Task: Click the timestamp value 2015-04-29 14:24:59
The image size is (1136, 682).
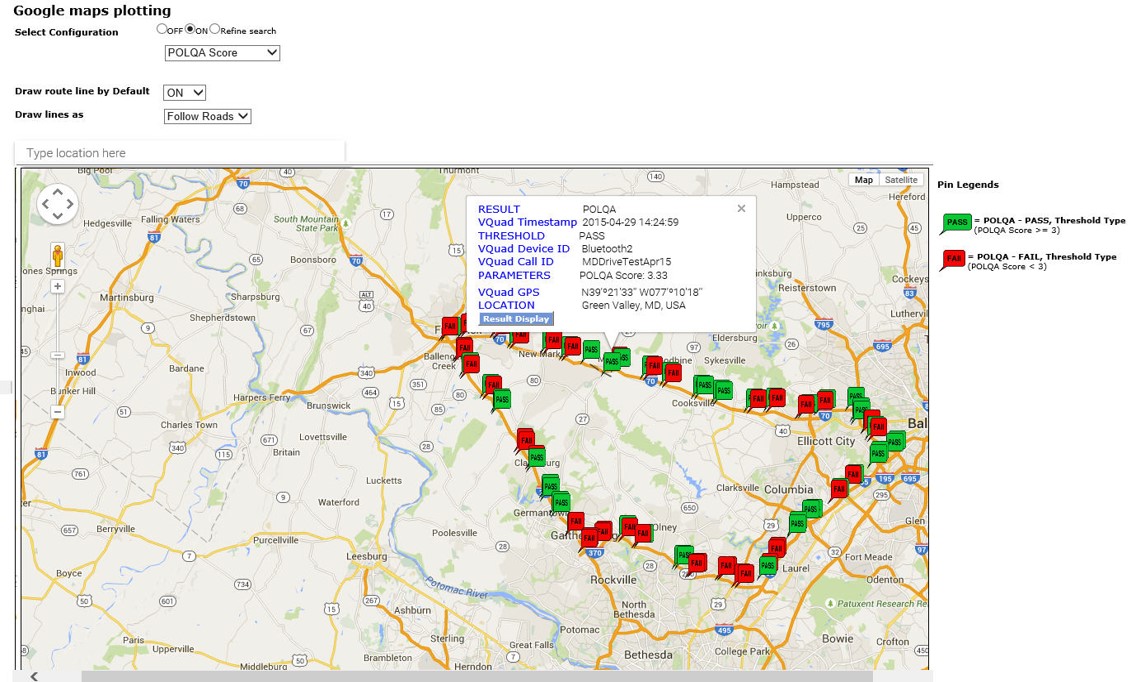Action: click(x=630, y=223)
